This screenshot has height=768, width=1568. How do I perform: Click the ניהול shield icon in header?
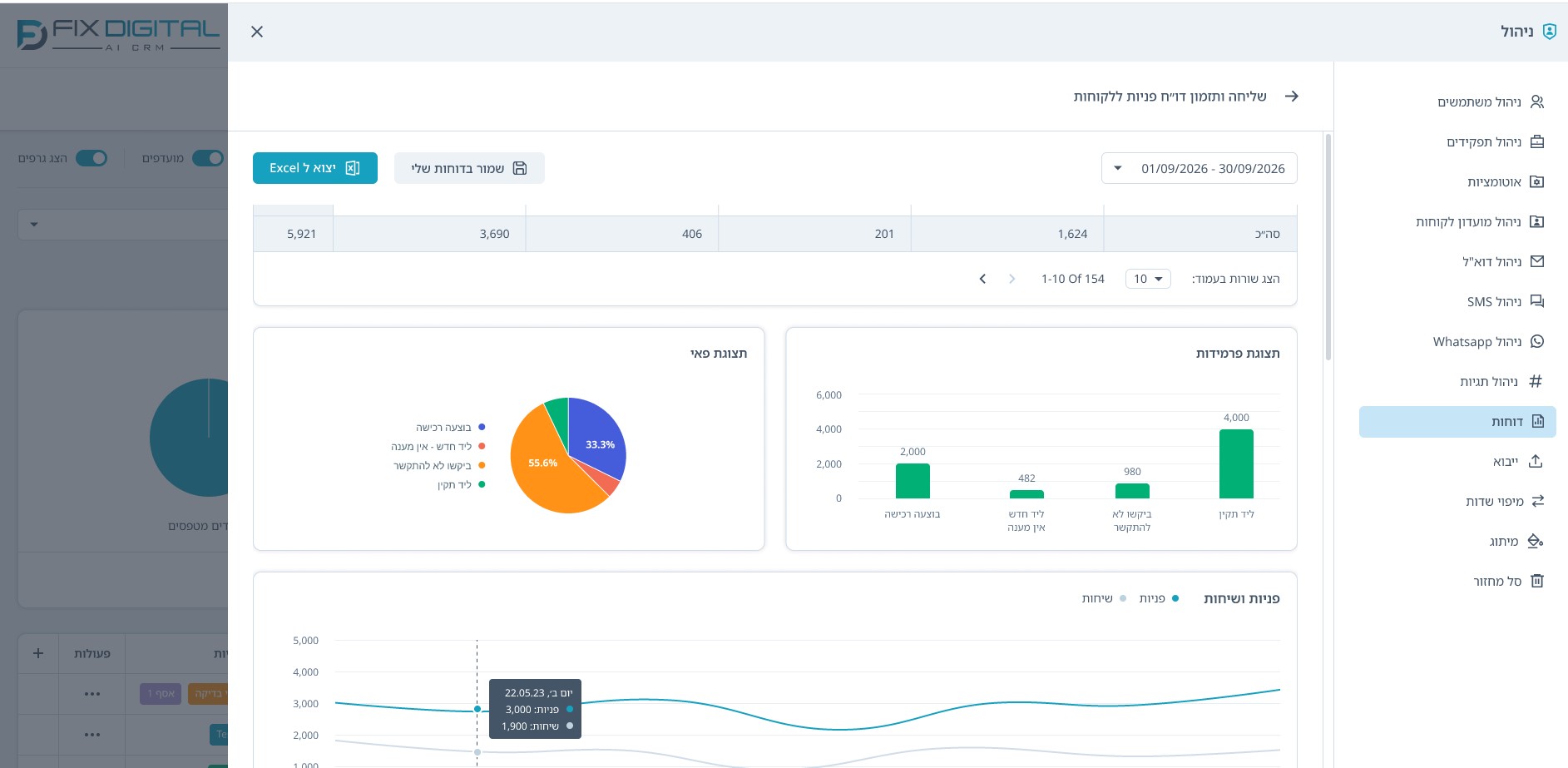pos(1549,32)
